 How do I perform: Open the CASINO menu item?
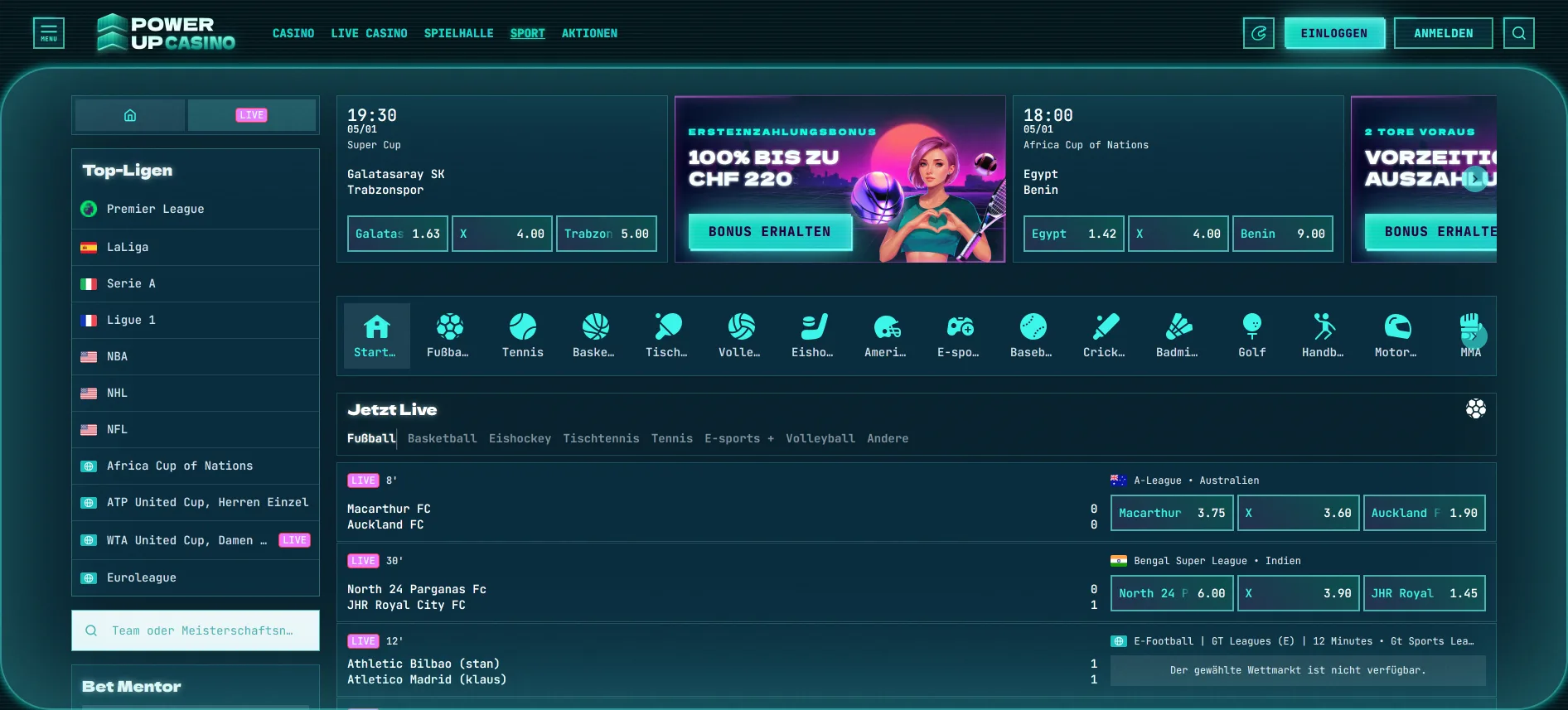point(293,33)
